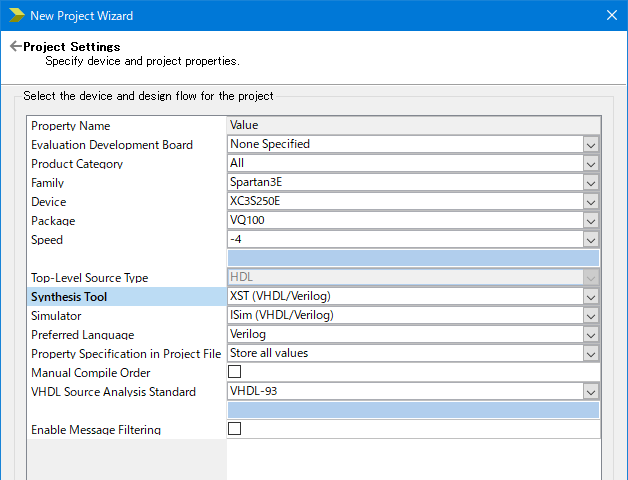The height and width of the screenshot is (480, 628).
Task: Expand the Product Category dropdown
Action: (x=591, y=164)
